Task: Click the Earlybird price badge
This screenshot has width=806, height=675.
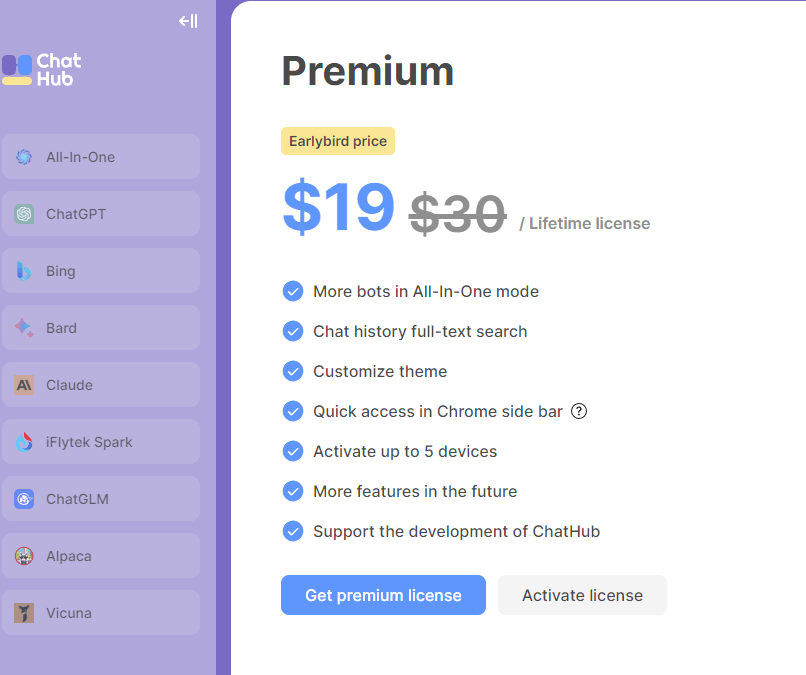Action: pos(338,141)
